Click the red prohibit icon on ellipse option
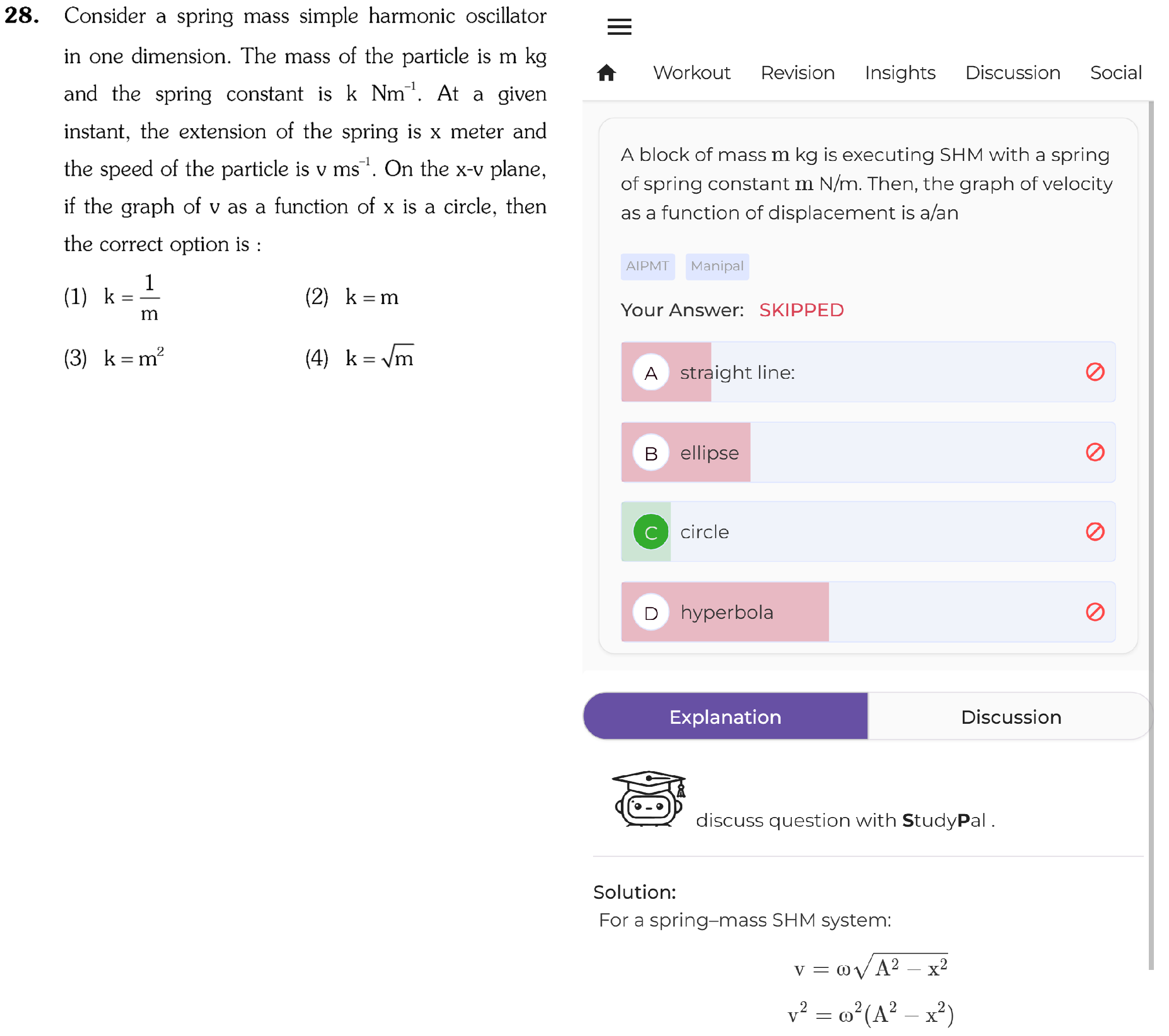The image size is (1169, 1036). 1095,452
